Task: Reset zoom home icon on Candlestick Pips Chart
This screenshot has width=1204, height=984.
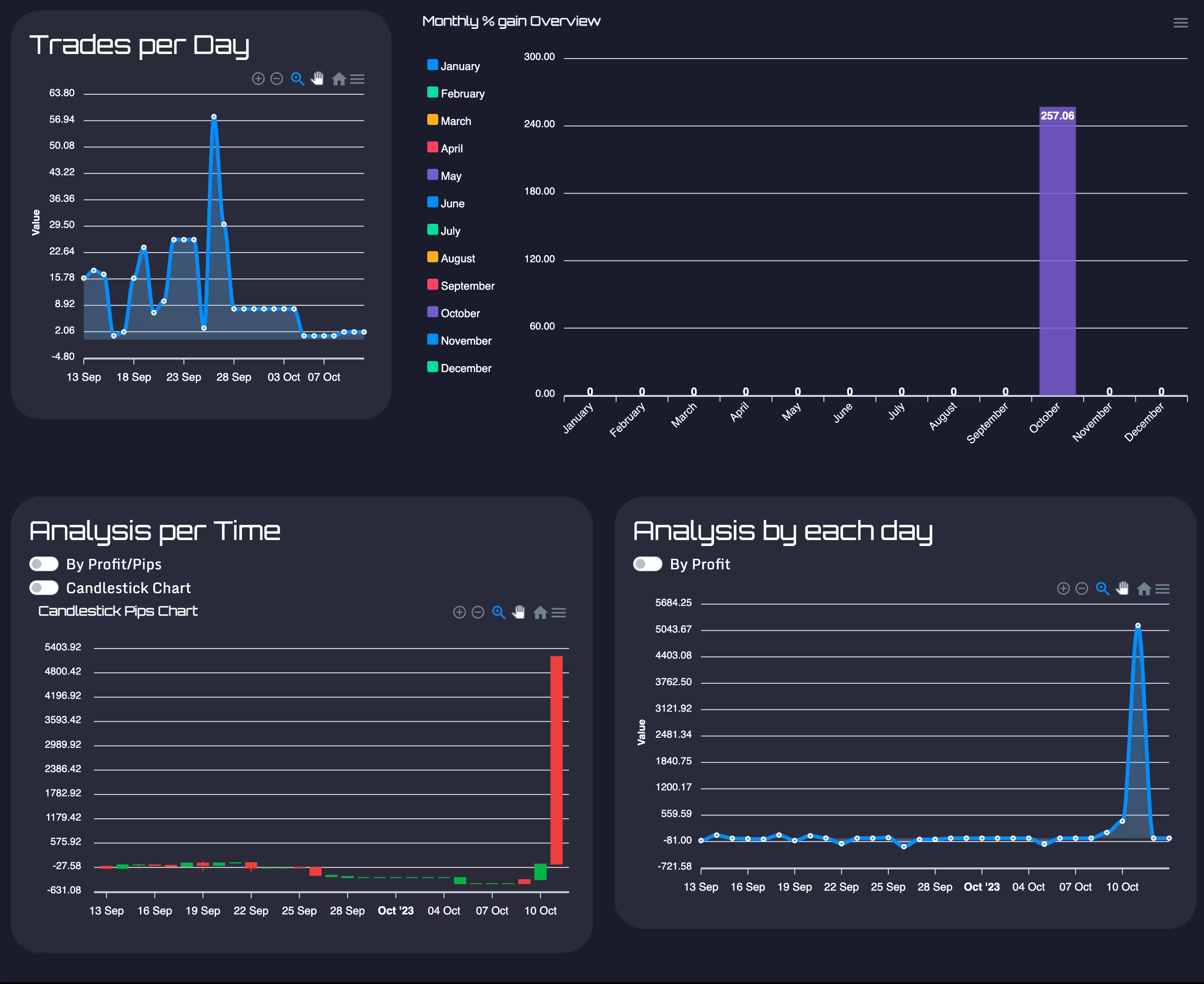Action: coord(540,612)
